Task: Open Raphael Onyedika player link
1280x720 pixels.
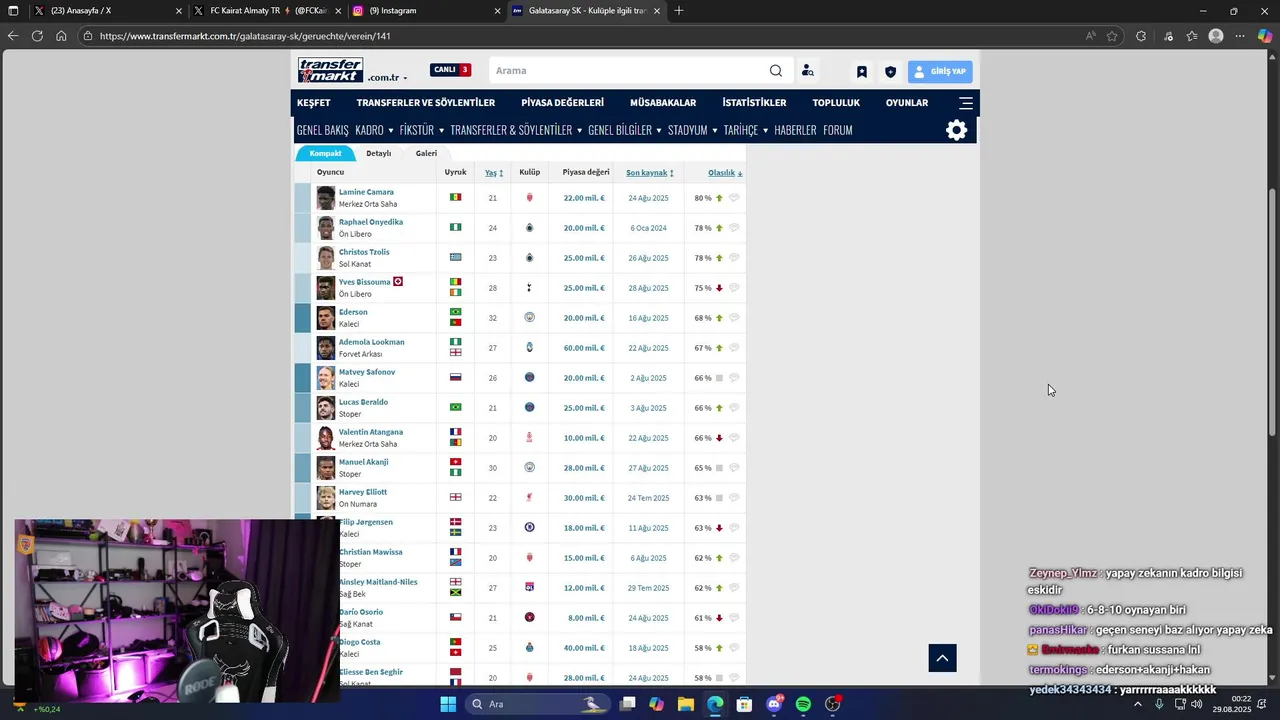Action: click(x=371, y=222)
